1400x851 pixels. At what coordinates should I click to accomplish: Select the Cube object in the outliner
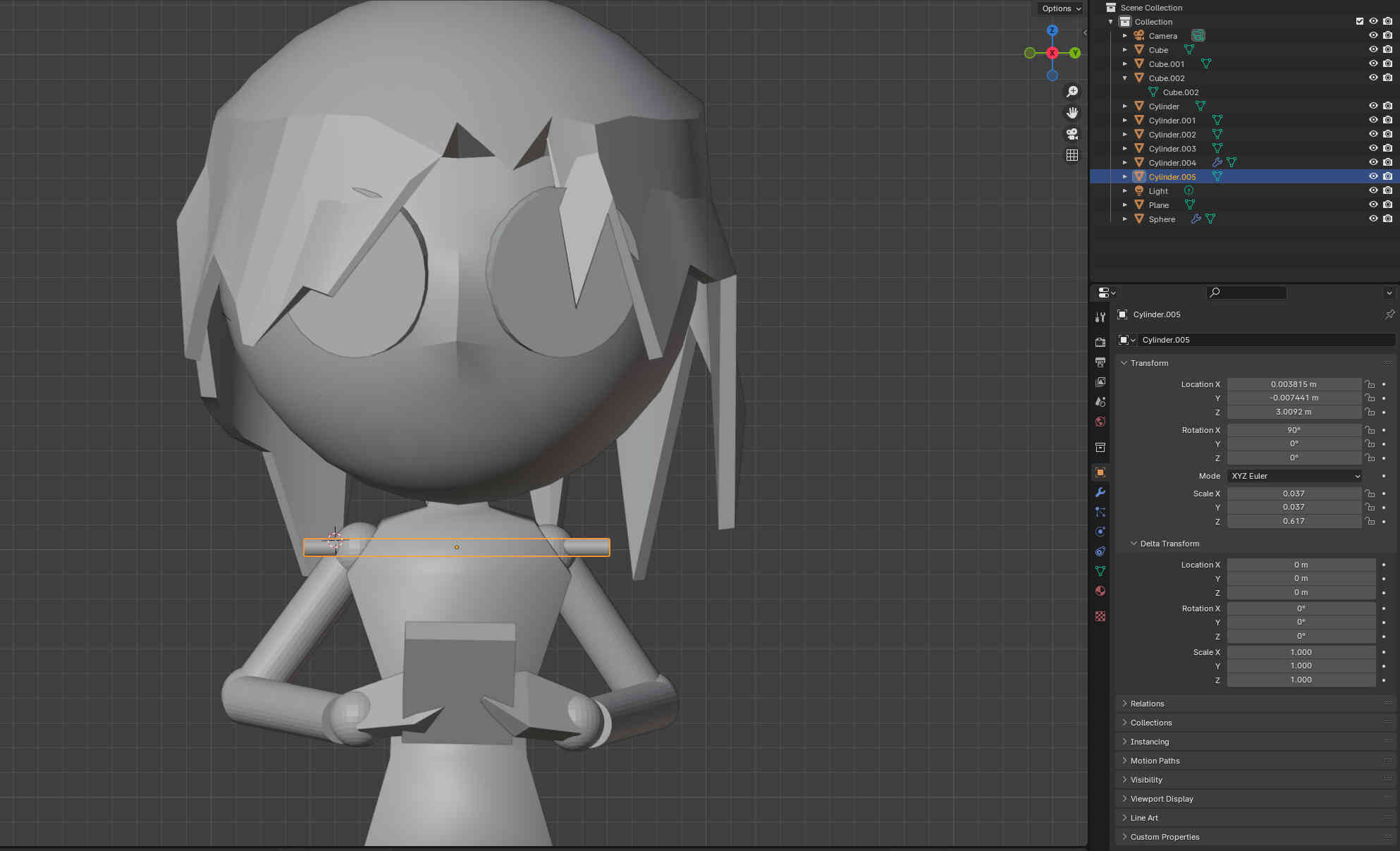[x=1158, y=49]
